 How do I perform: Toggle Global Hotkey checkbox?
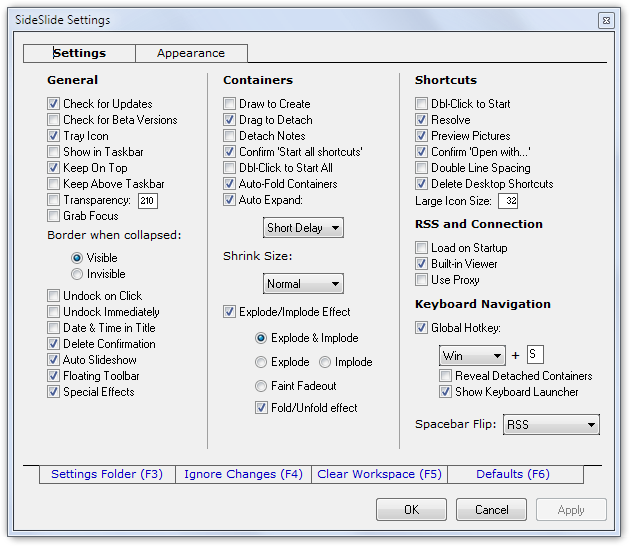pyautogui.click(x=421, y=328)
